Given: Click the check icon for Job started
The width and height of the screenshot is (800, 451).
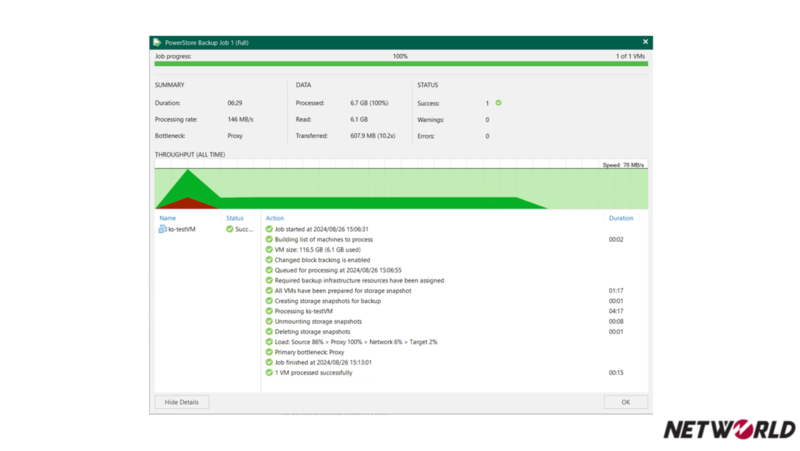Looking at the screenshot, I should coord(269,229).
